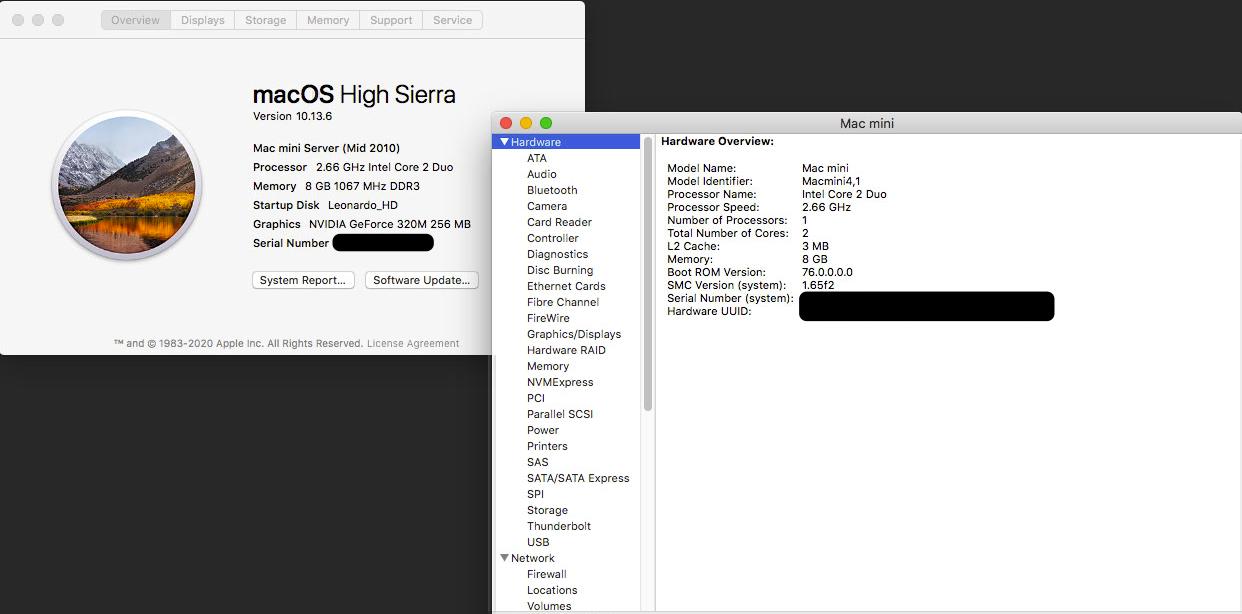The image size is (1242, 614).
Task: Choose Camera from the hardware list
Action: click(x=547, y=206)
